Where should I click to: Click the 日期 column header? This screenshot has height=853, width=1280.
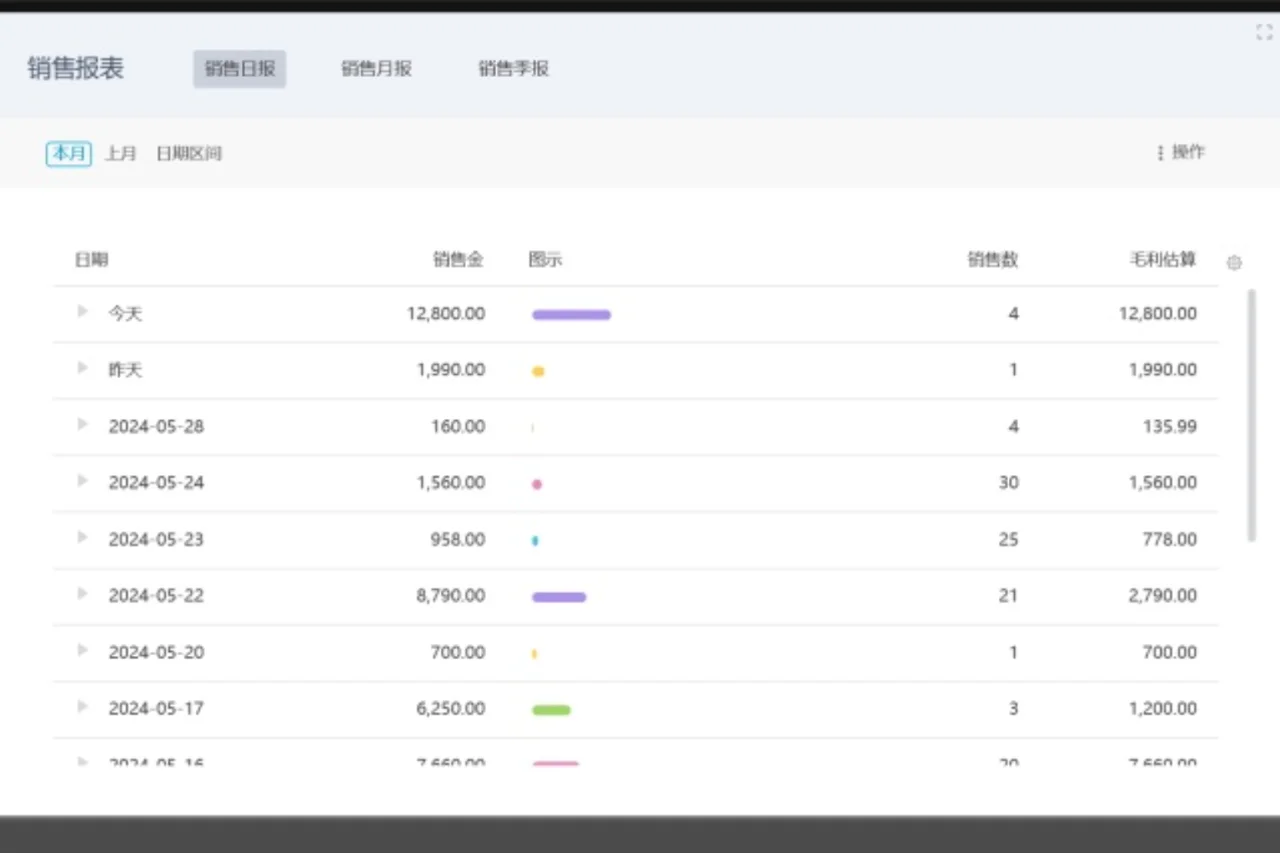click(91, 260)
